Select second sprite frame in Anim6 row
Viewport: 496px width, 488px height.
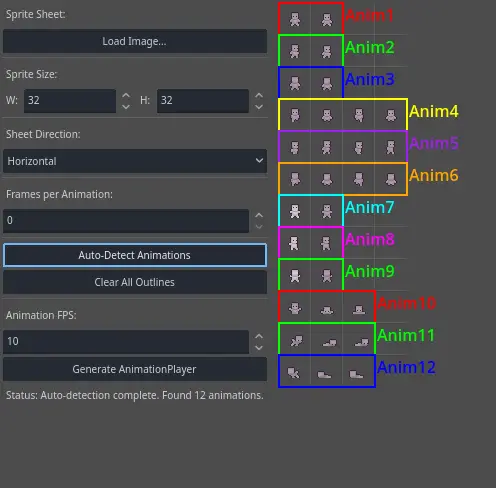(327, 179)
